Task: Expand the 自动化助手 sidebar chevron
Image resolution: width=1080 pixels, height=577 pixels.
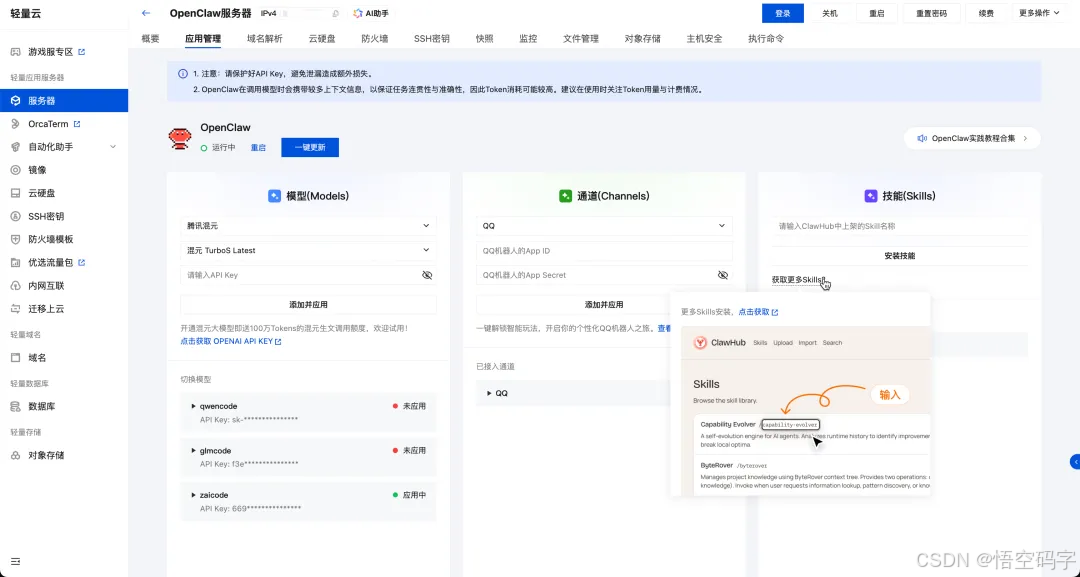Action: pyautogui.click(x=113, y=147)
